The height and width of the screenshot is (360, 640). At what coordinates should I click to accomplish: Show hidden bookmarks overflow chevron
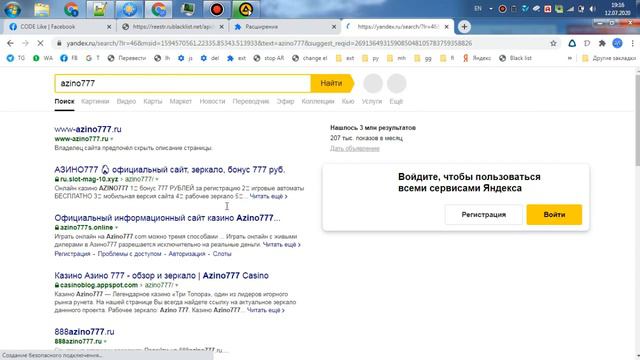[570, 58]
